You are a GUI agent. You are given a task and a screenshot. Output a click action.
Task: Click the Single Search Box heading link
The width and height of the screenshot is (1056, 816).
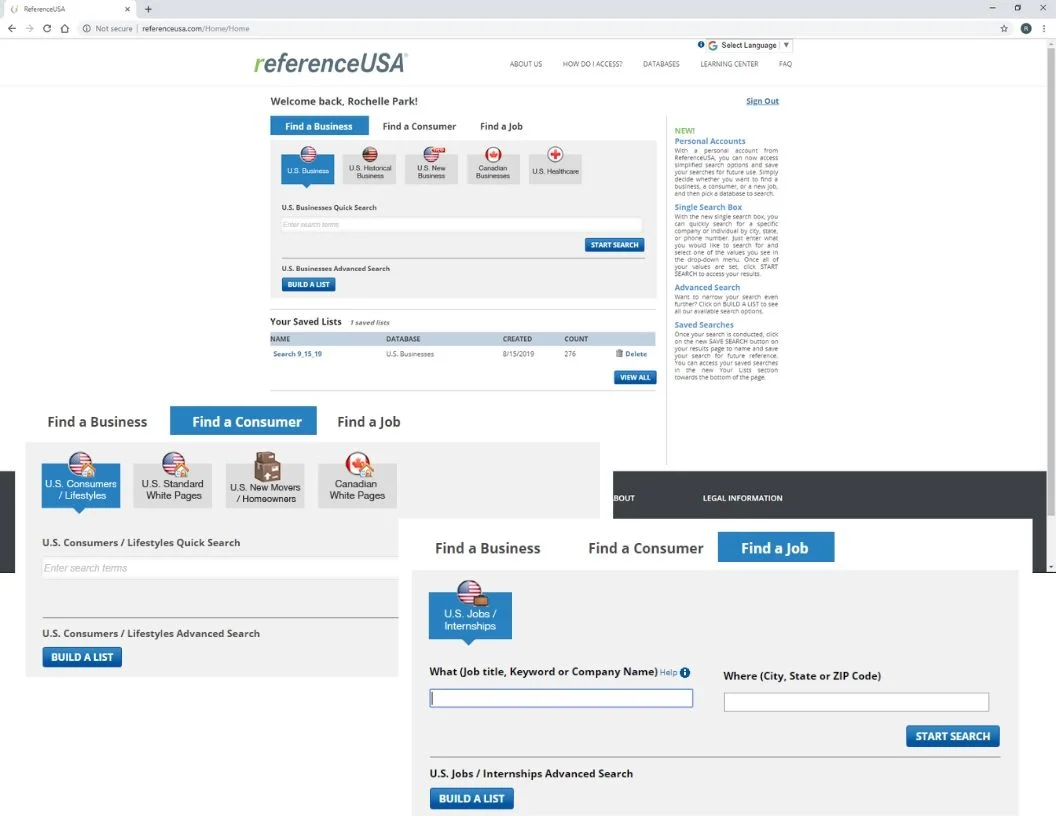(x=708, y=207)
